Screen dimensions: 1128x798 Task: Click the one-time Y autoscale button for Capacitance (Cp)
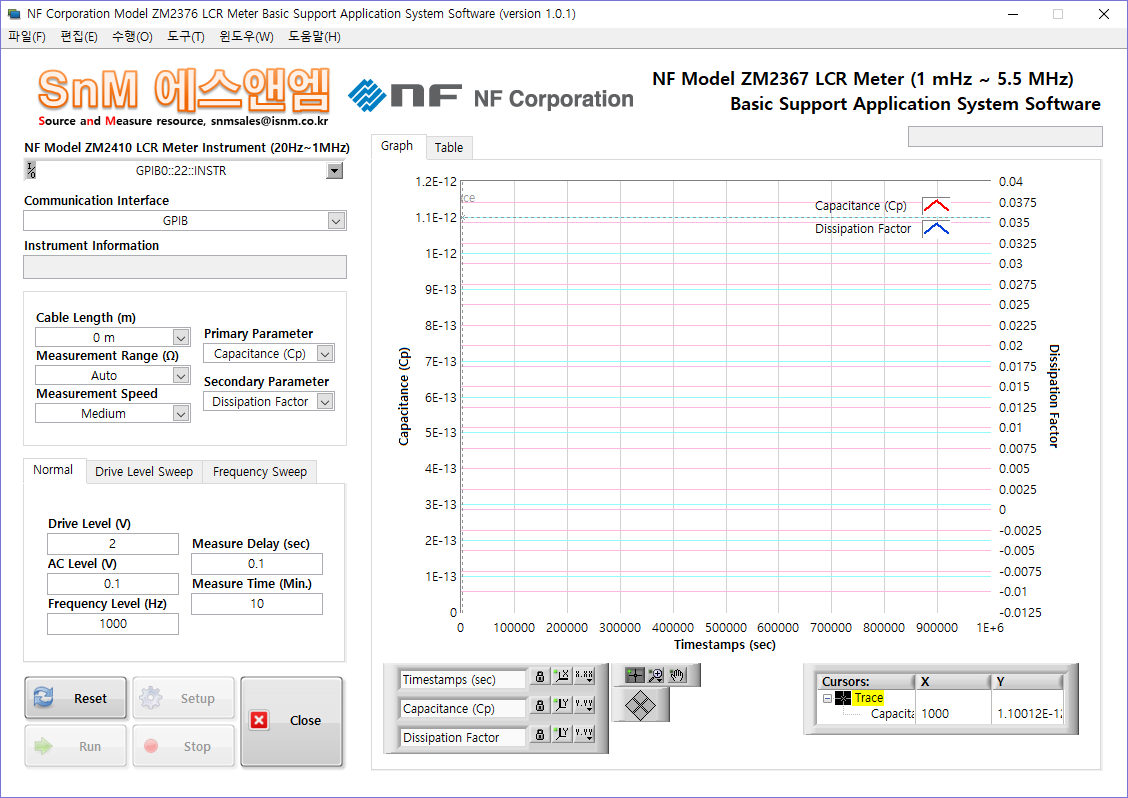[x=561, y=705]
